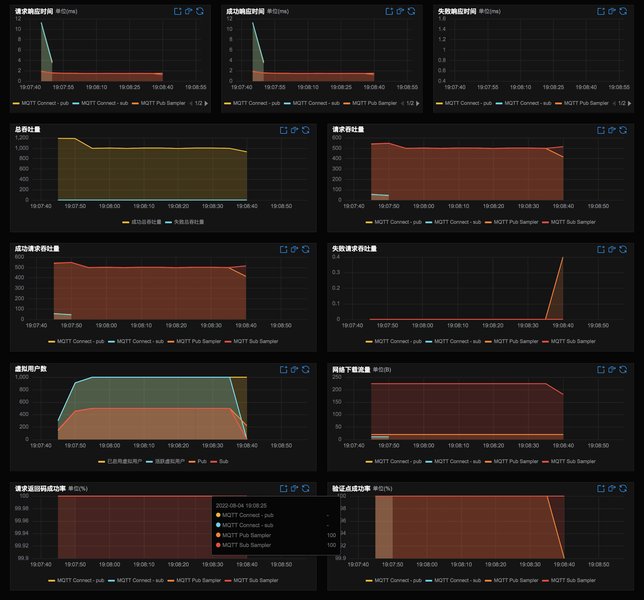Enlarge the 网络下载流量 chart panel
This screenshot has width=644, height=600.
tap(600, 370)
